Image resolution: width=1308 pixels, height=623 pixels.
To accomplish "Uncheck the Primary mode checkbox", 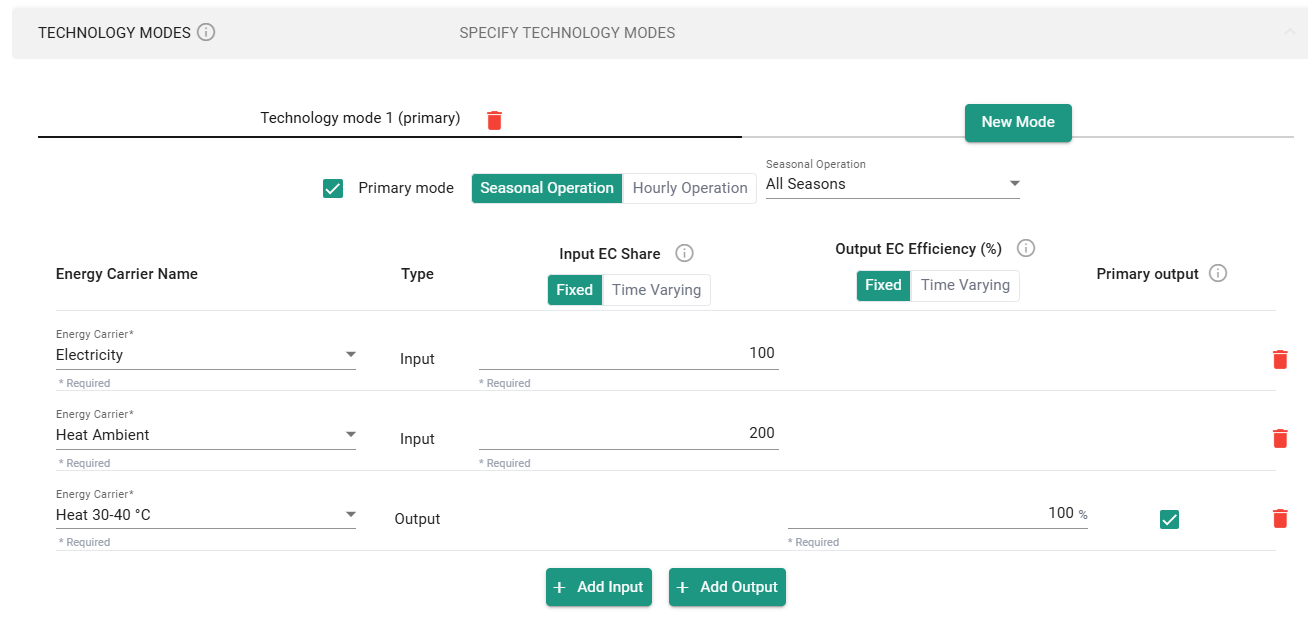I will pyautogui.click(x=333, y=188).
